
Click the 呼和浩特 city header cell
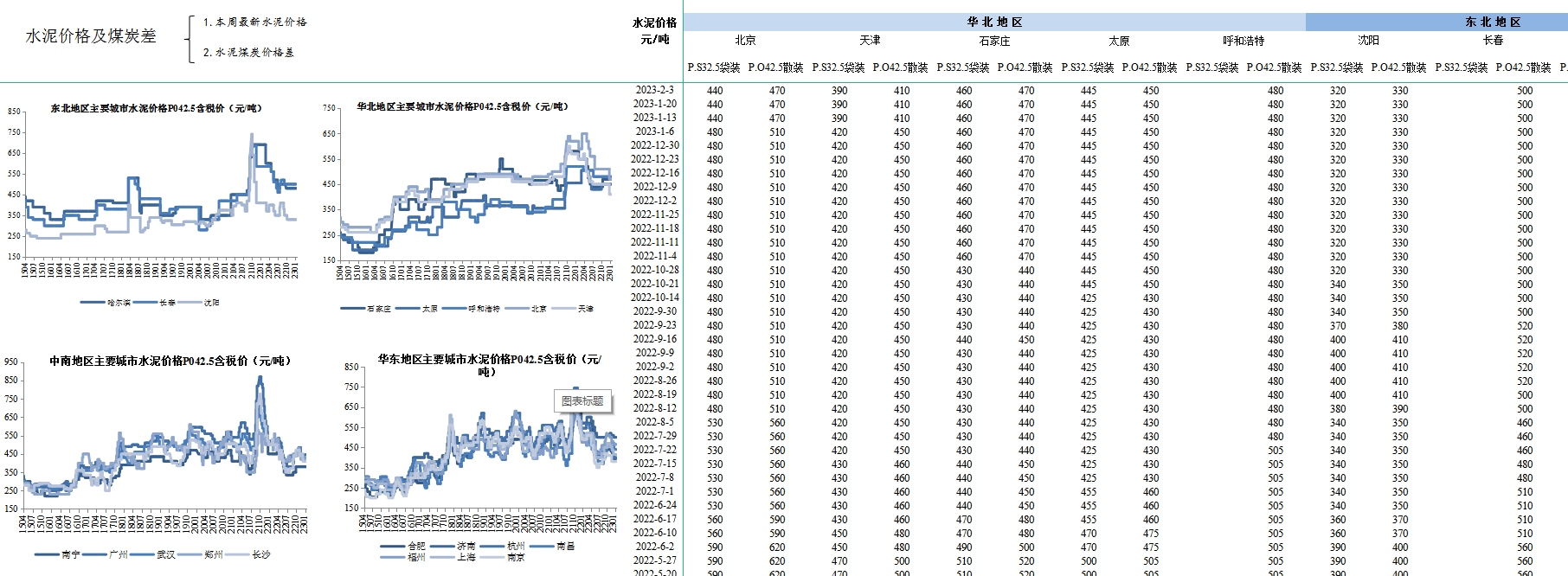pos(1243,41)
